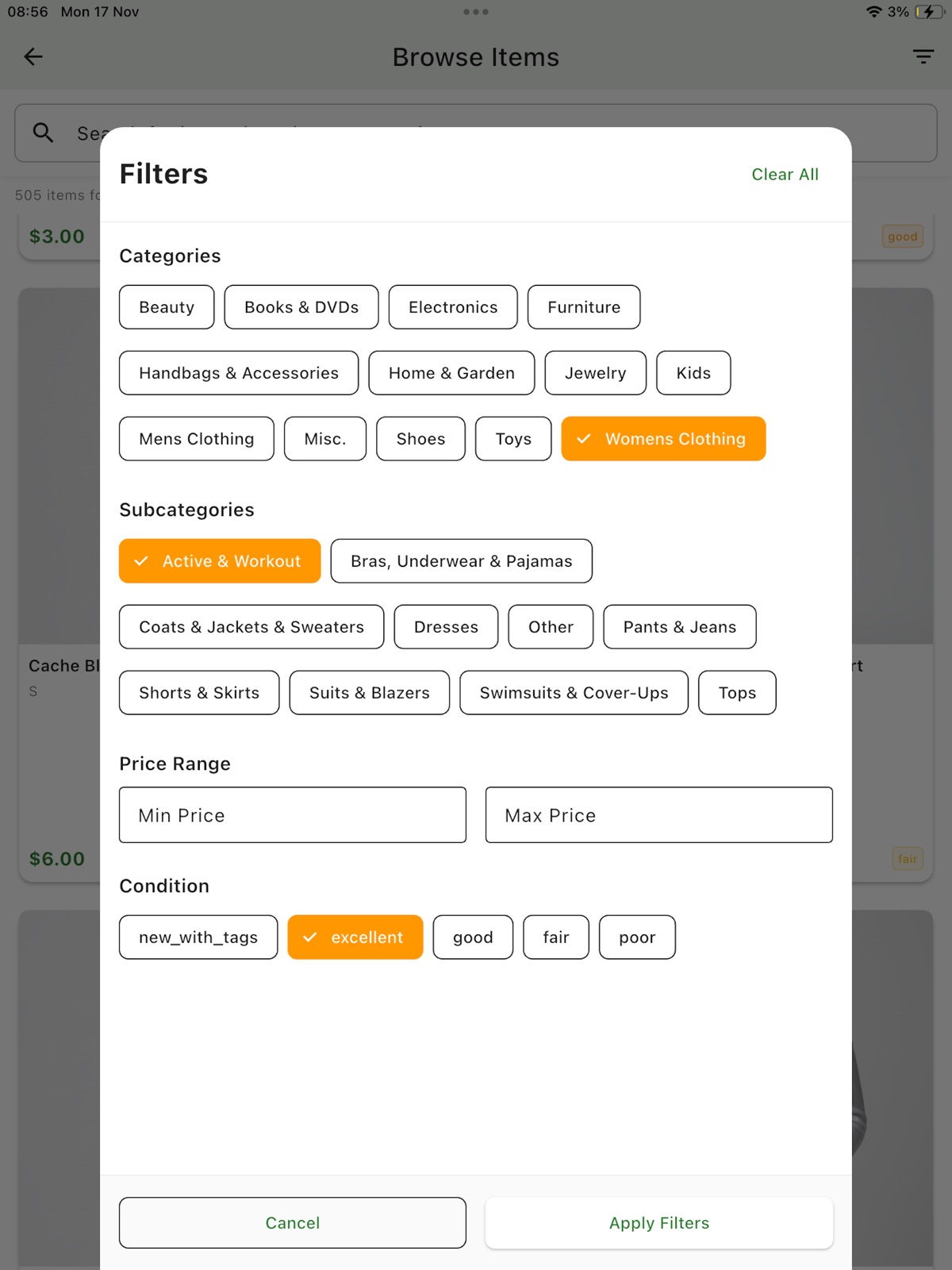Select the Tops subcategory chip
This screenshot has height=1270, width=952.
click(x=737, y=693)
